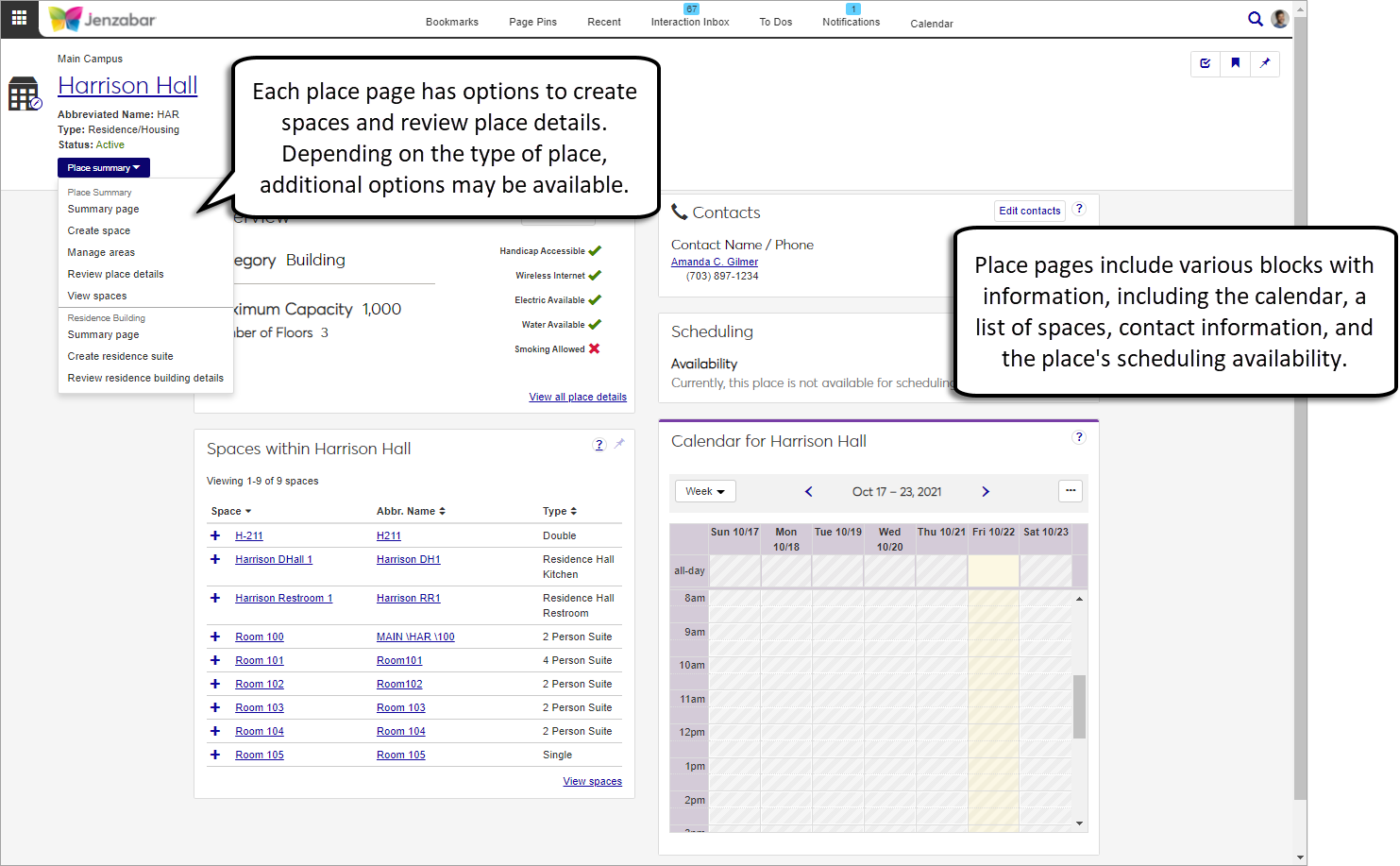Select Create space from the menu
1400x866 pixels.
[99, 230]
